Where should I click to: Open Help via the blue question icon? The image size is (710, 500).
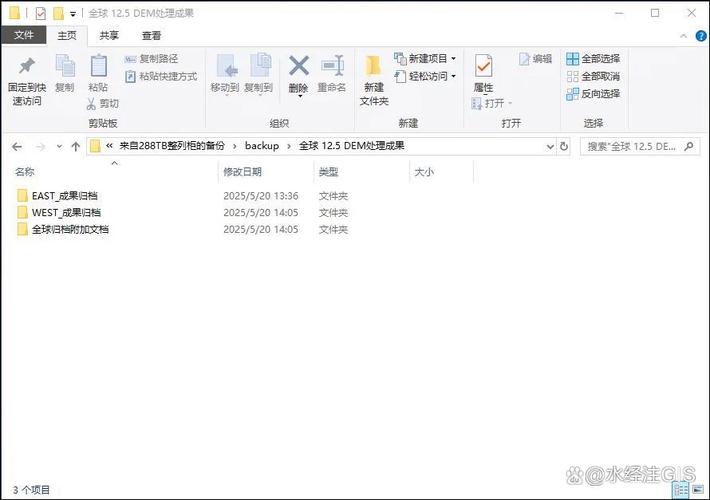(x=701, y=36)
